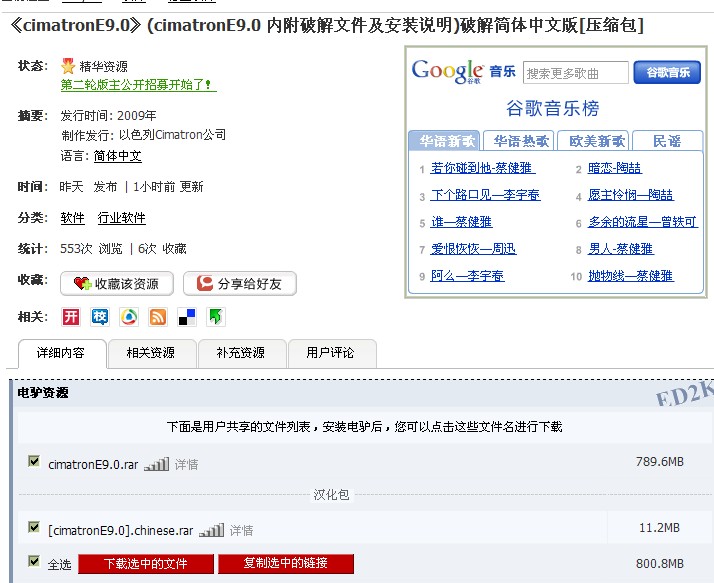Open the 用户评论 tab
Image resolution: width=714 pixels, height=583 pixels.
[x=331, y=353]
